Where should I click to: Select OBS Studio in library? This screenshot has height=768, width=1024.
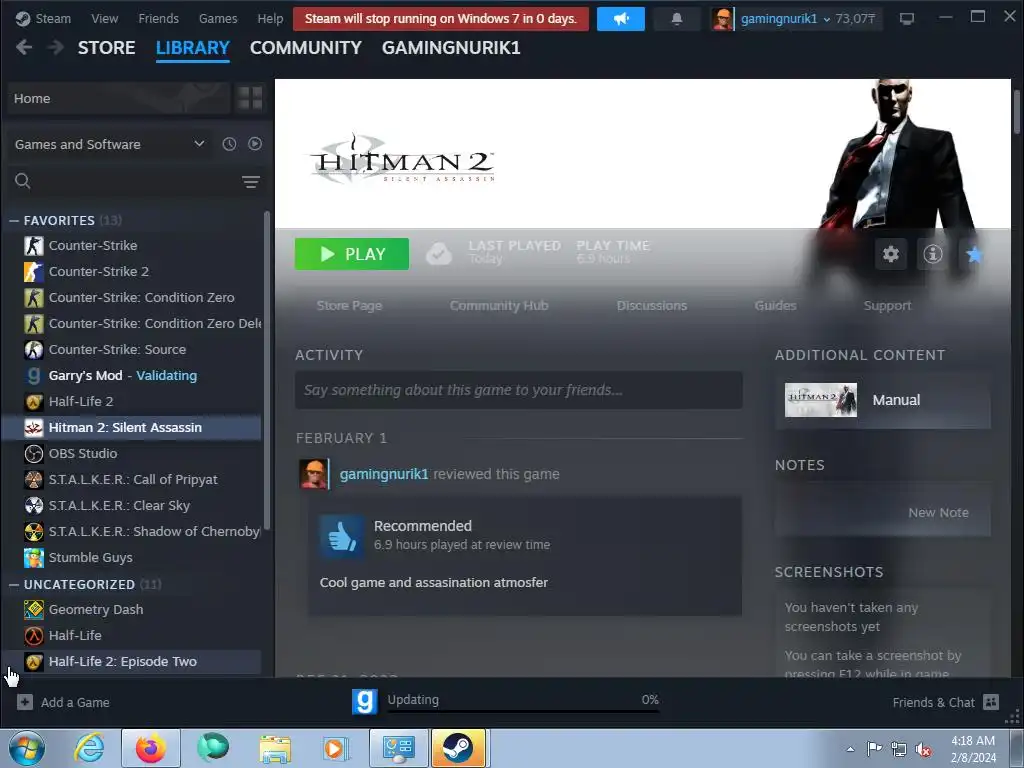click(131, 453)
